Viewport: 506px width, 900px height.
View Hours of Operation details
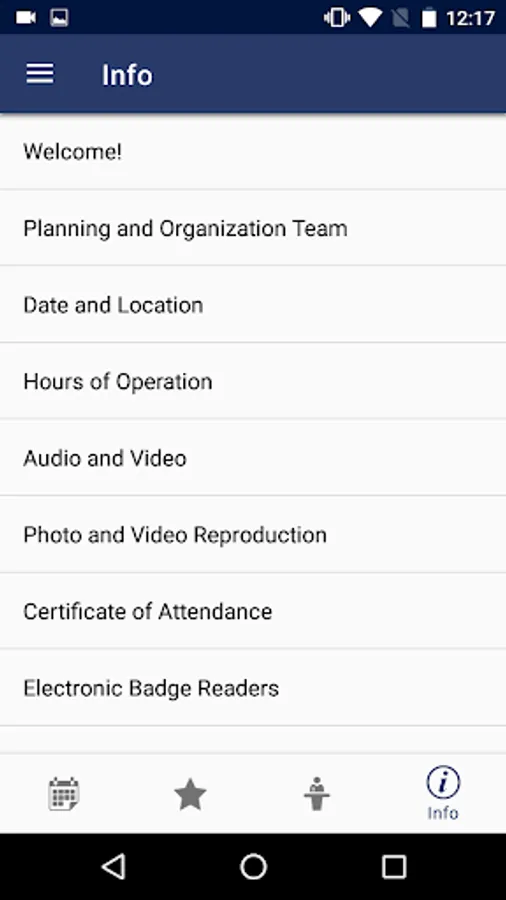point(253,381)
